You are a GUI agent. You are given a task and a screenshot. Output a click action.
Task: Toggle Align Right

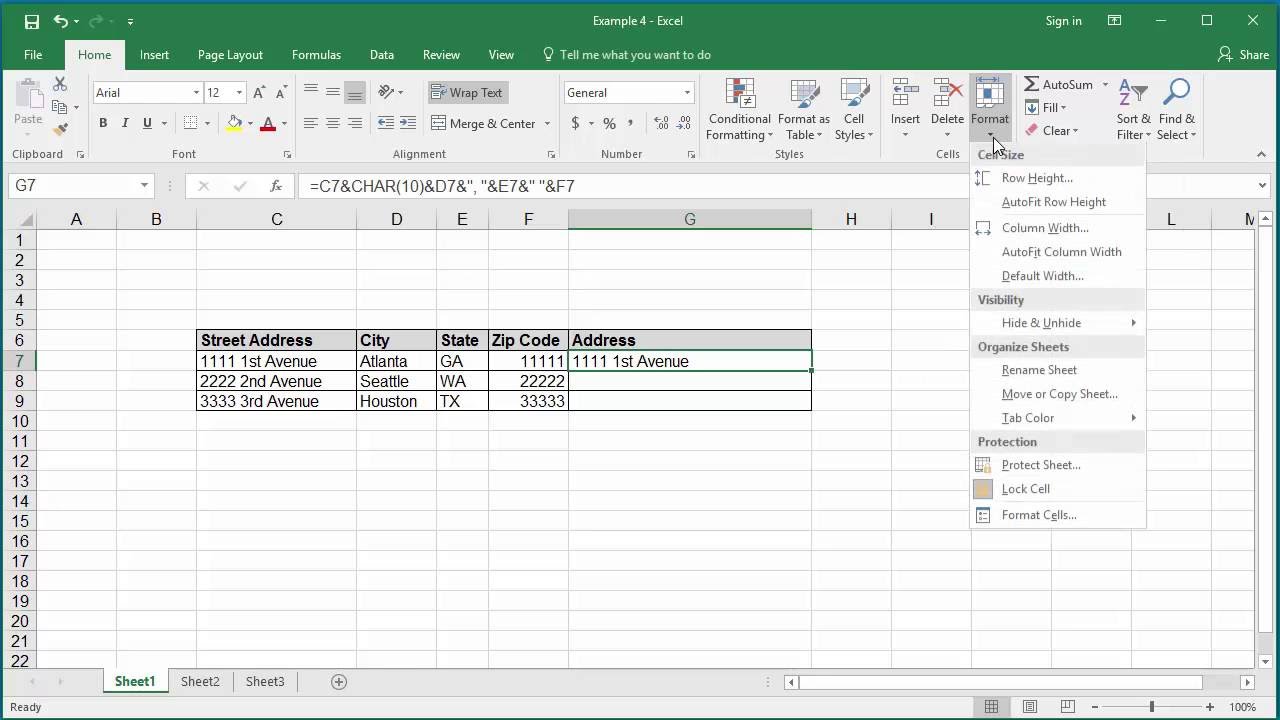tap(355, 123)
